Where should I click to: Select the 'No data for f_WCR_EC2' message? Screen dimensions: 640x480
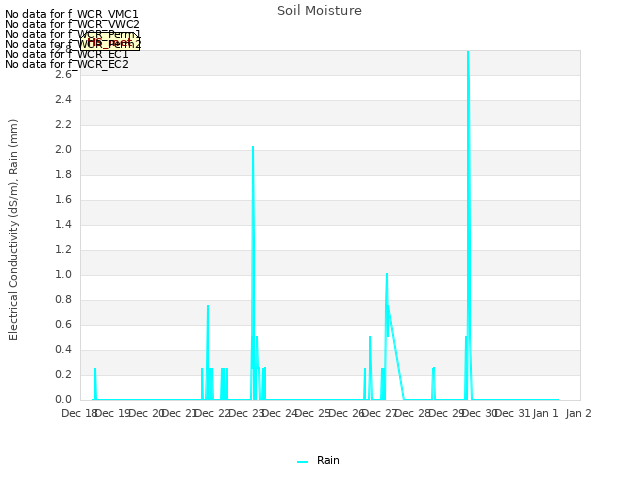coord(67,64)
